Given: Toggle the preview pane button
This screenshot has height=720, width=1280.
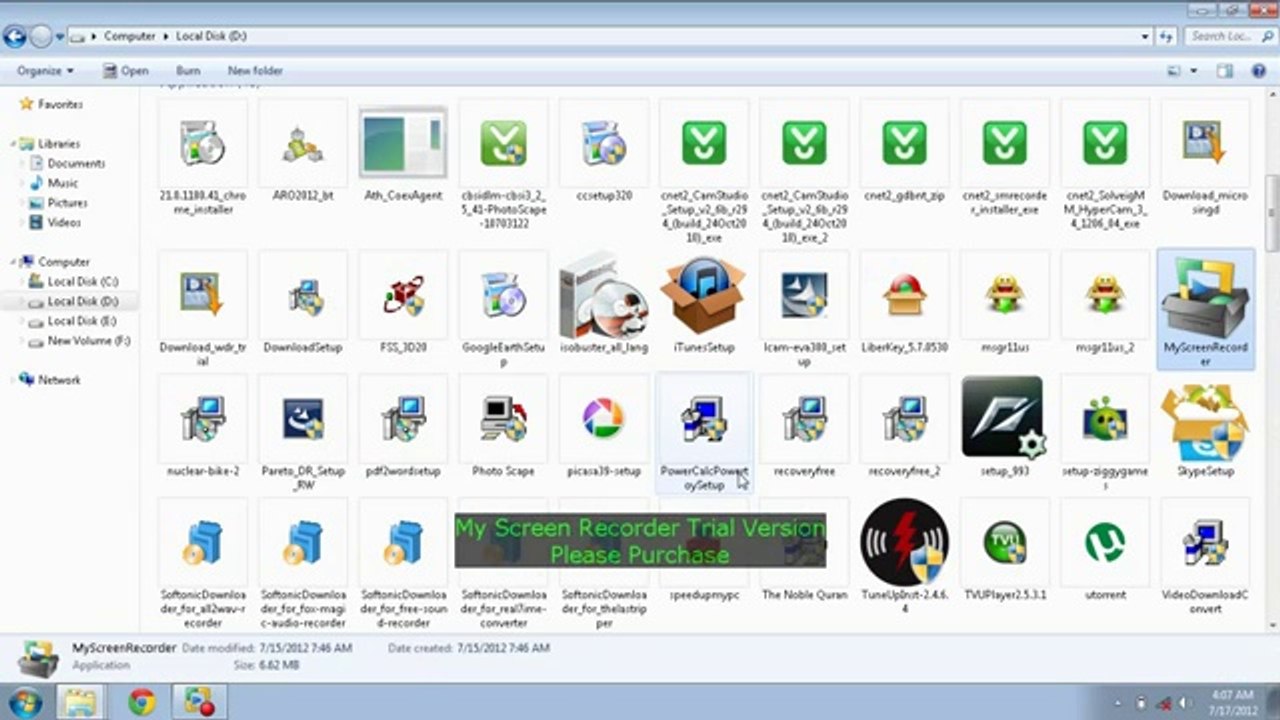Looking at the screenshot, I should click(1225, 71).
